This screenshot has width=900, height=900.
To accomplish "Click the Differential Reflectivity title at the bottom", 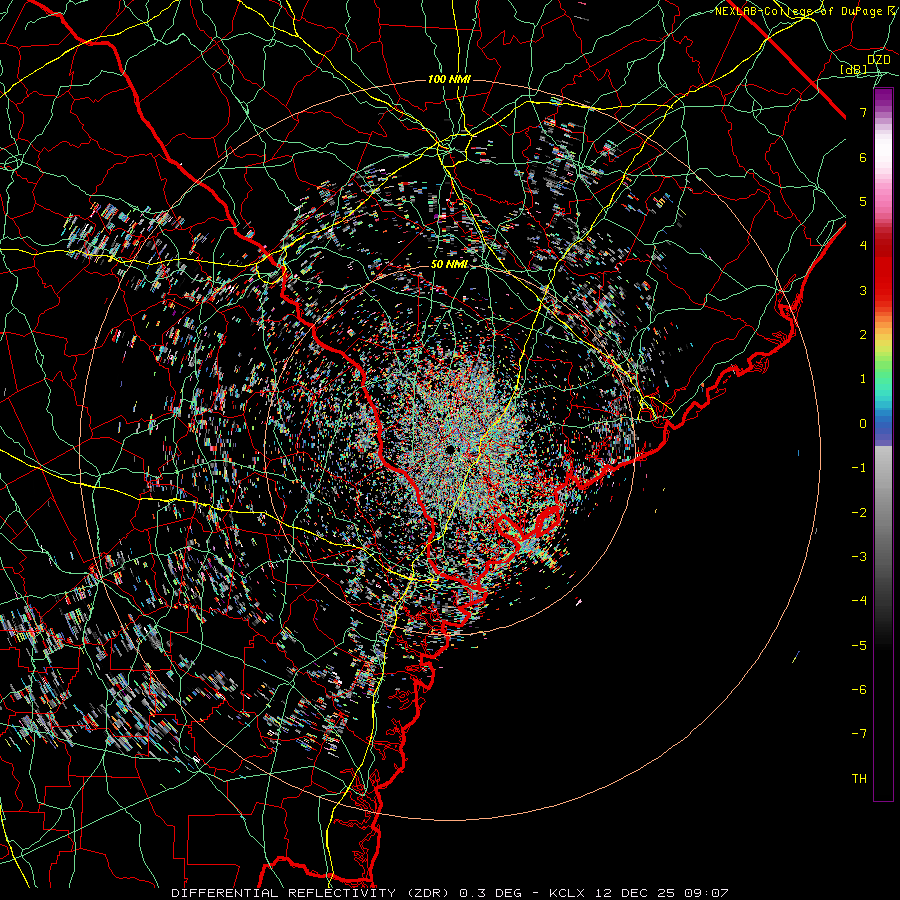I will pyautogui.click(x=449, y=893).
